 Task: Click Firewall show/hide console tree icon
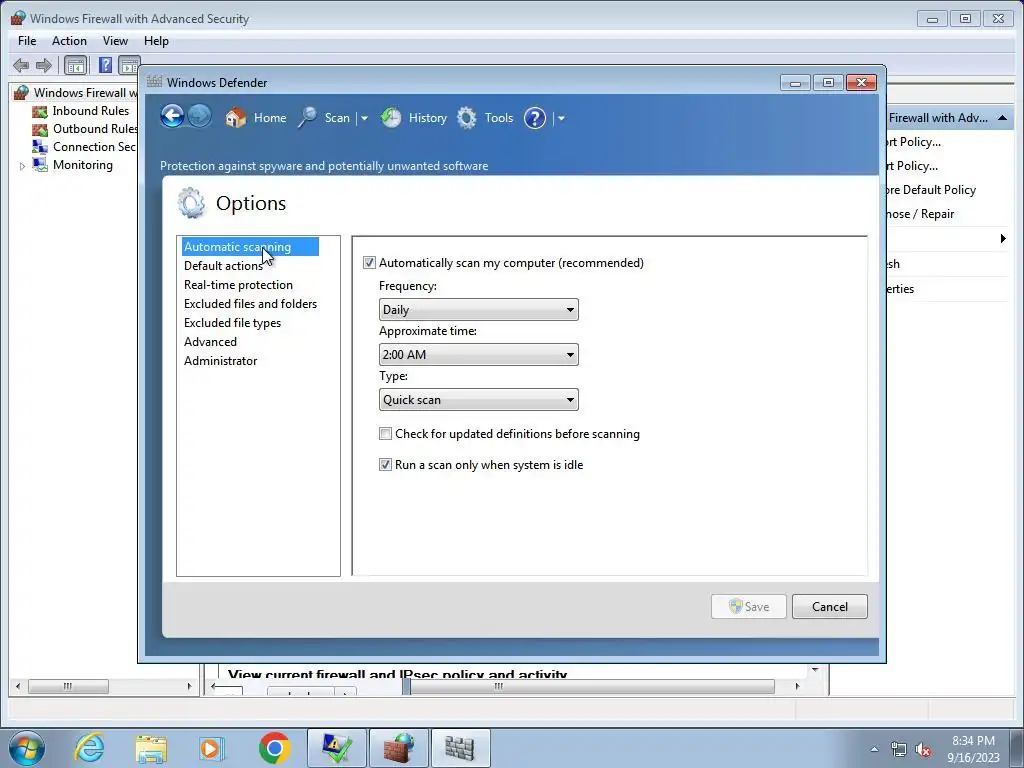[76, 65]
